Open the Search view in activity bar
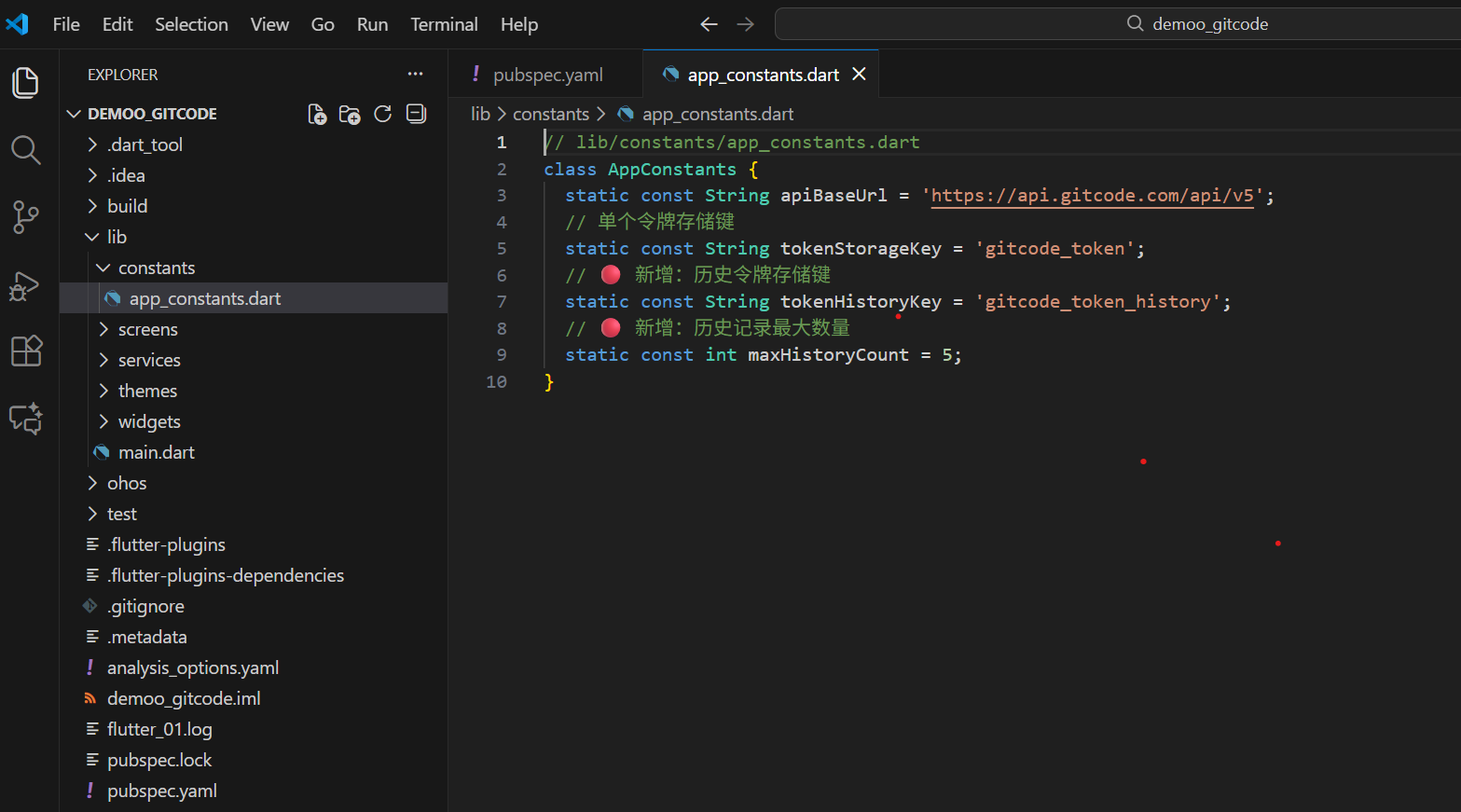1461x812 pixels. [x=25, y=150]
